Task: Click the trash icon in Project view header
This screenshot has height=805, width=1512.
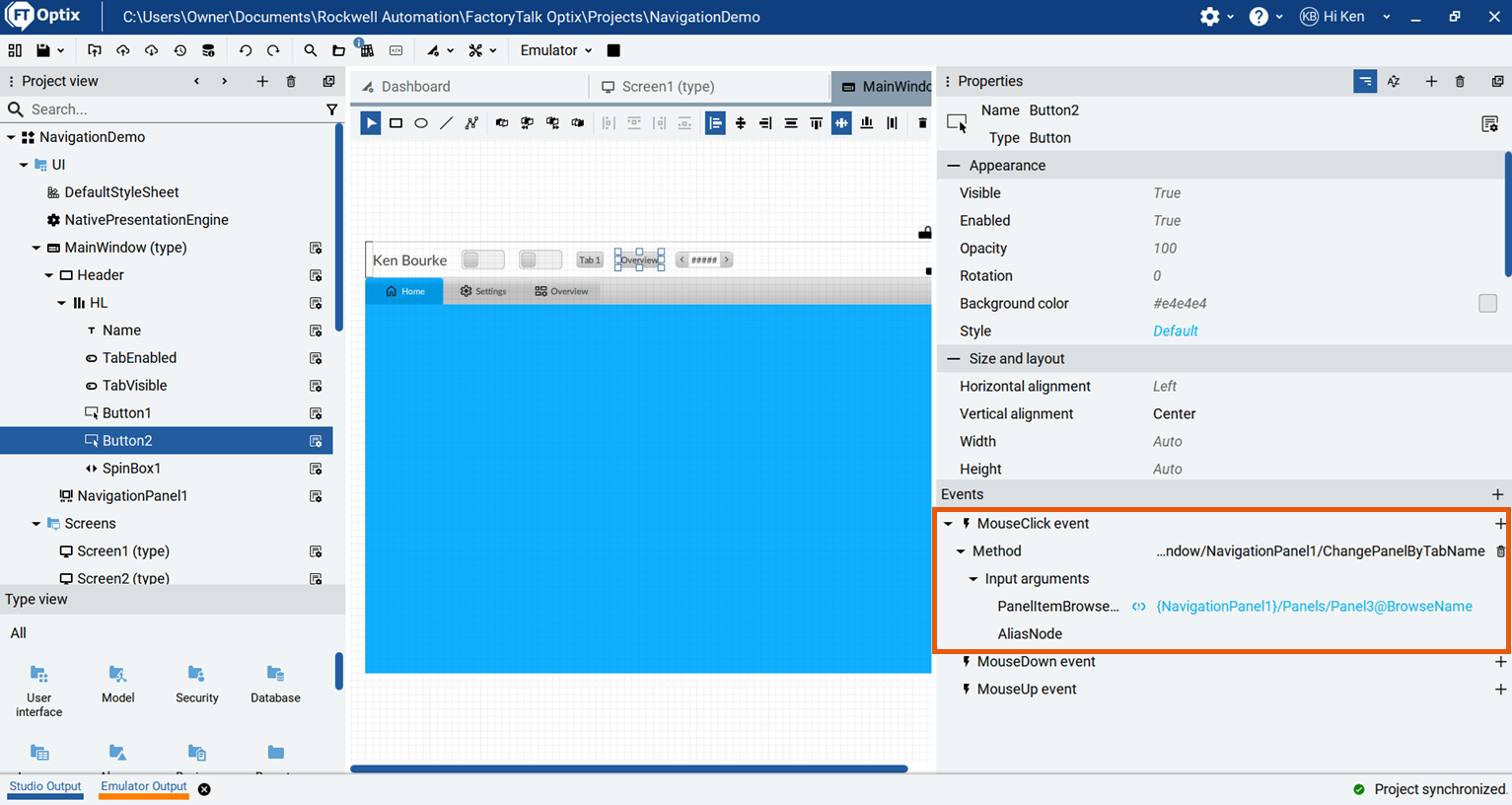Action: [x=291, y=81]
